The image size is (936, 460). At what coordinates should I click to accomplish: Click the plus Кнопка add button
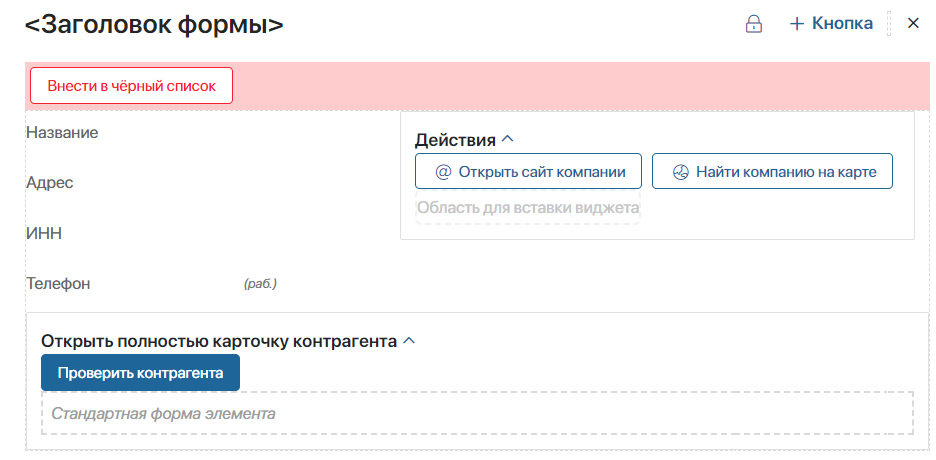pyautogui.click(x=831, y=23)
